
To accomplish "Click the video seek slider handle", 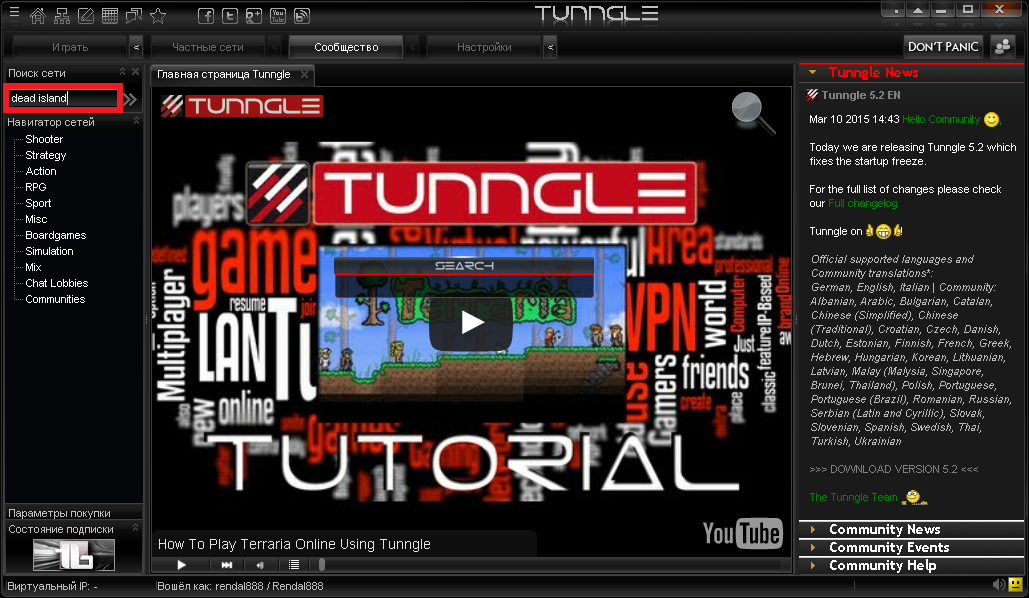I will [x=322, y=565].
